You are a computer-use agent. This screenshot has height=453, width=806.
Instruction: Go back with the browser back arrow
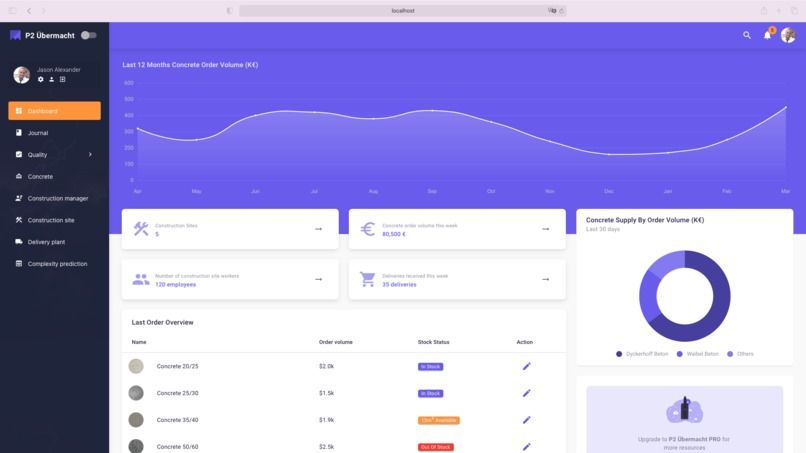29,10
